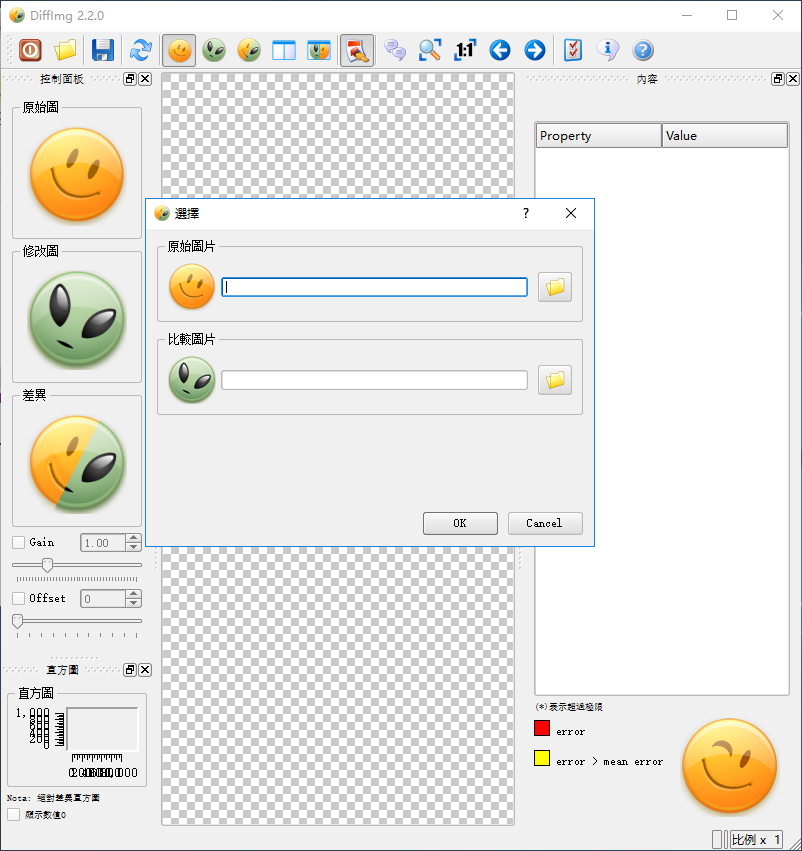Screen dimensions: 802x851
Task: Increase Gain value with spinner up arrow
Action: point(134,538)
